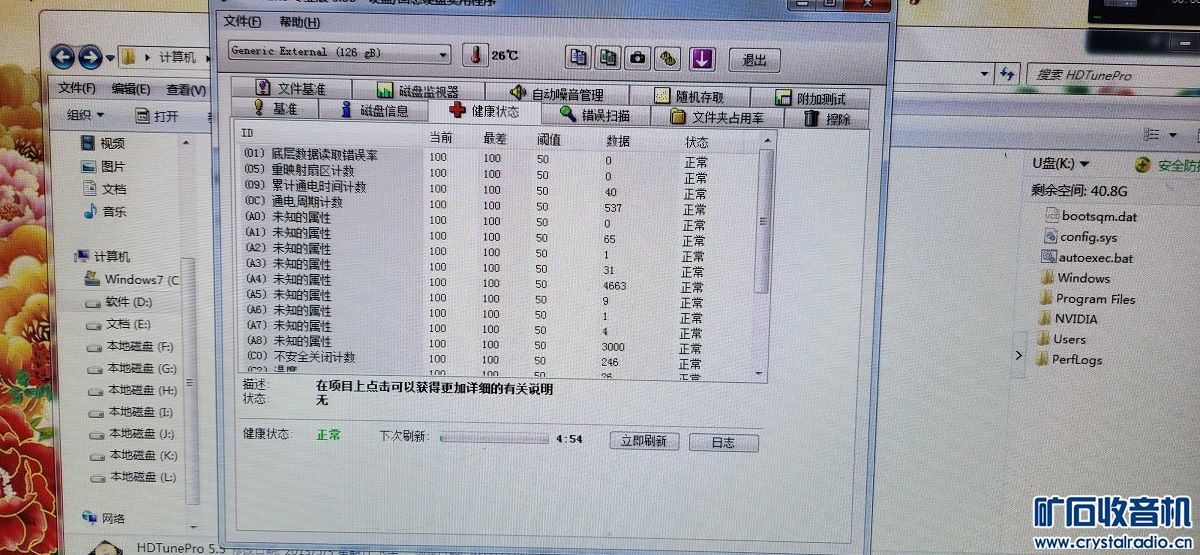
Task: Select 本地磁盘 (L:) in sidebar
Action: (x=132, y=477)
